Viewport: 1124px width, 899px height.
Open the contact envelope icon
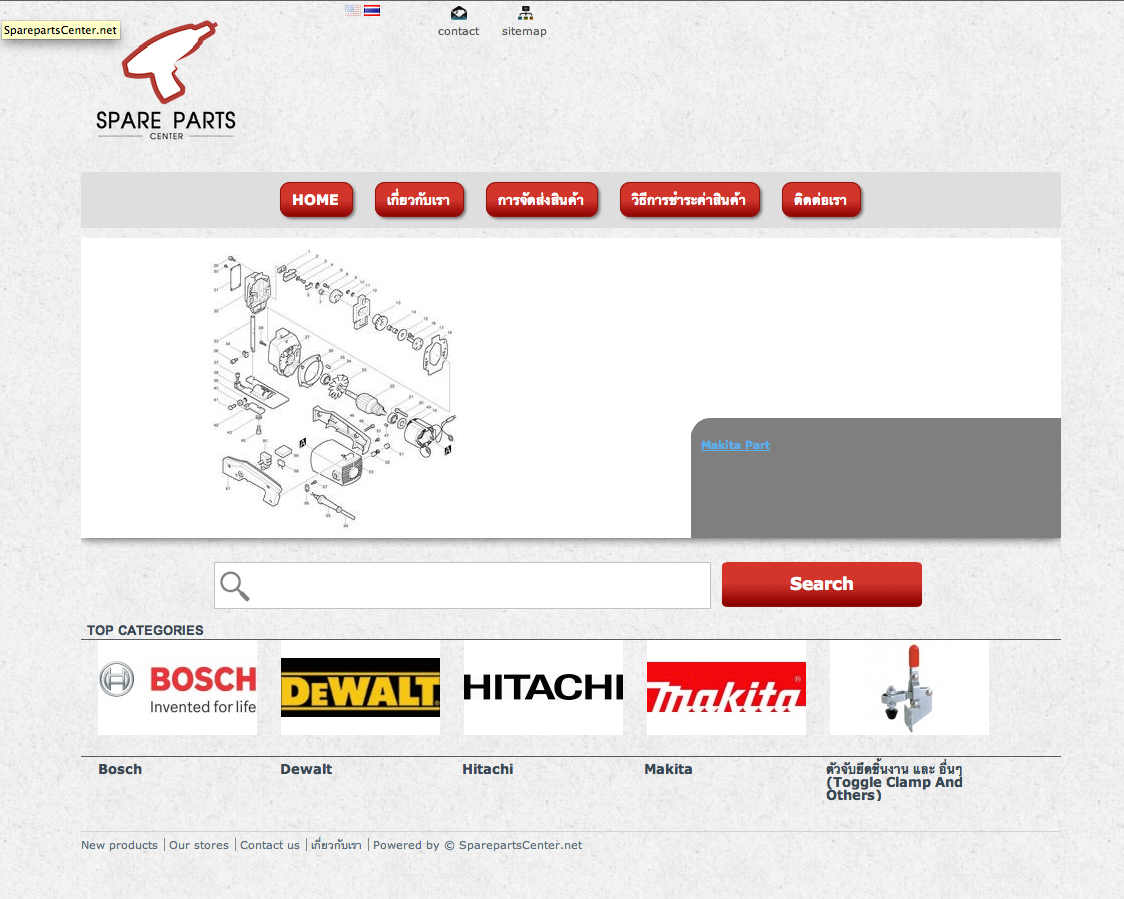coord(459,14)
